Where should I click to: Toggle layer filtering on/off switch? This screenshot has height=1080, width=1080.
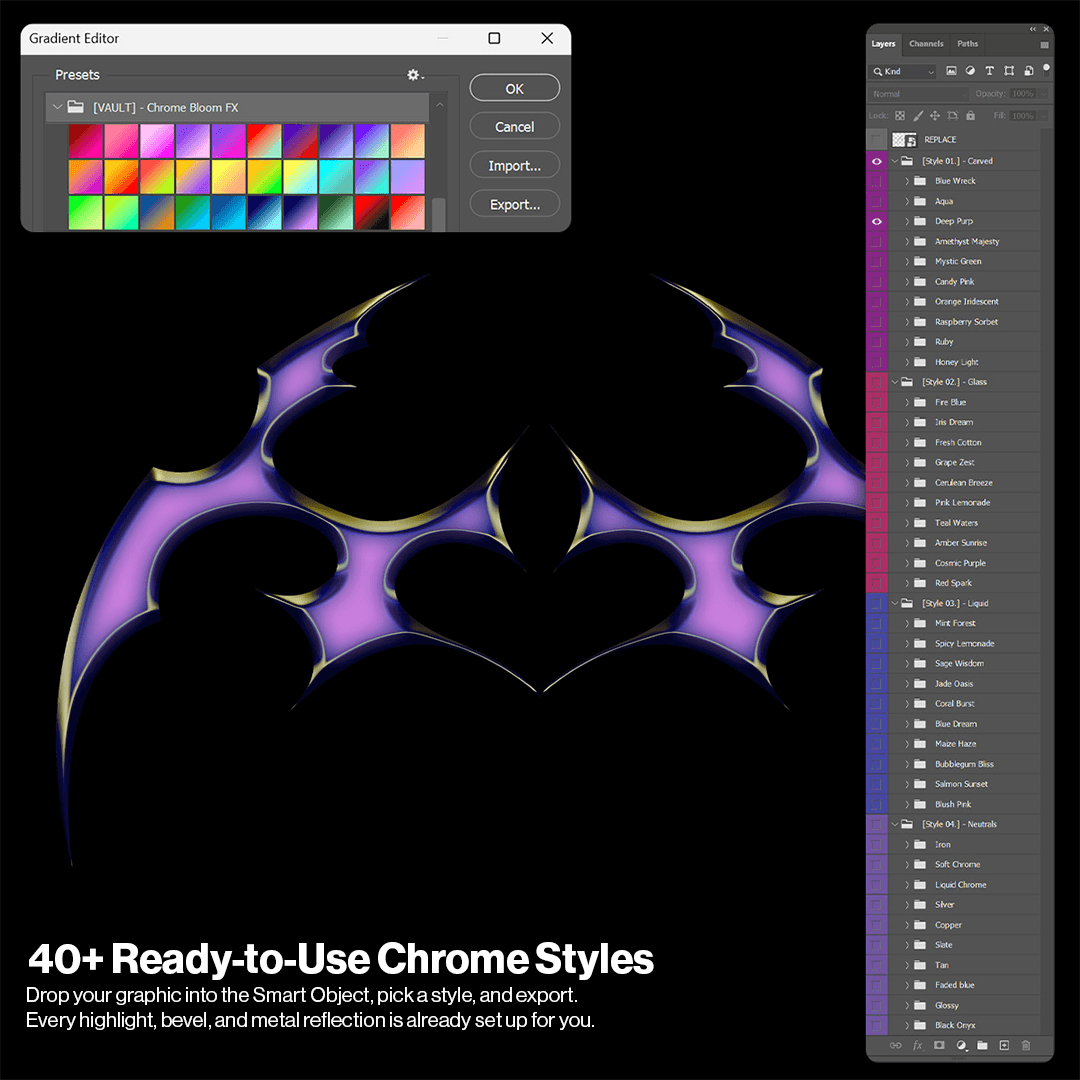[1046, 69]
